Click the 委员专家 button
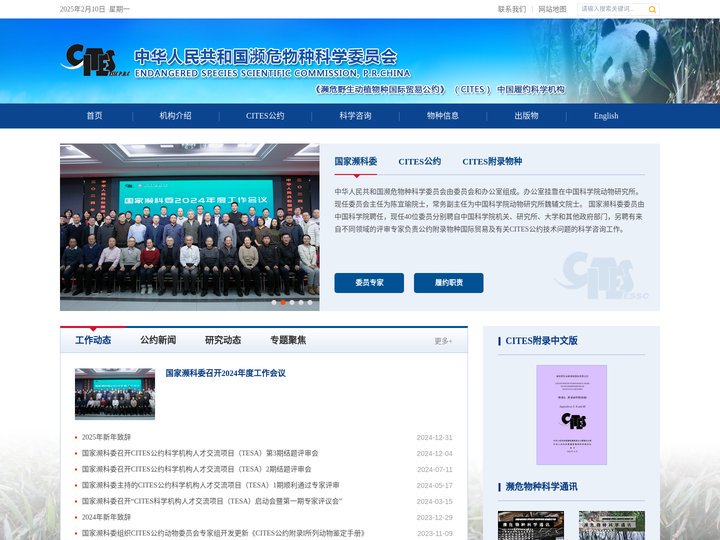 (x=369, y=283)
